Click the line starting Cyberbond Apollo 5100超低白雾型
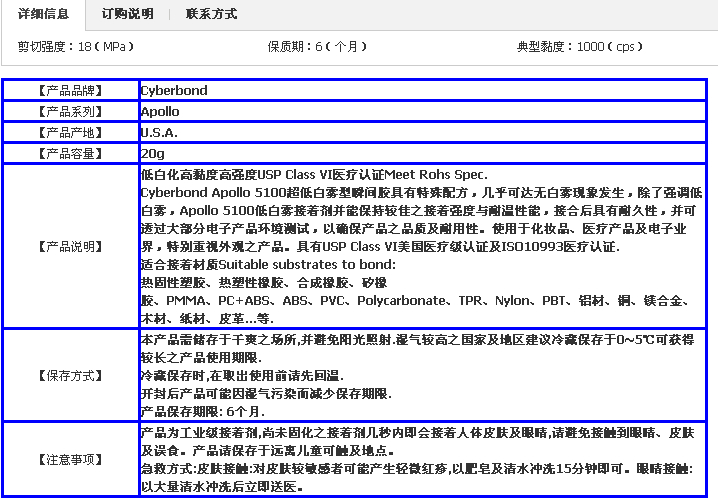 (421, 193)
